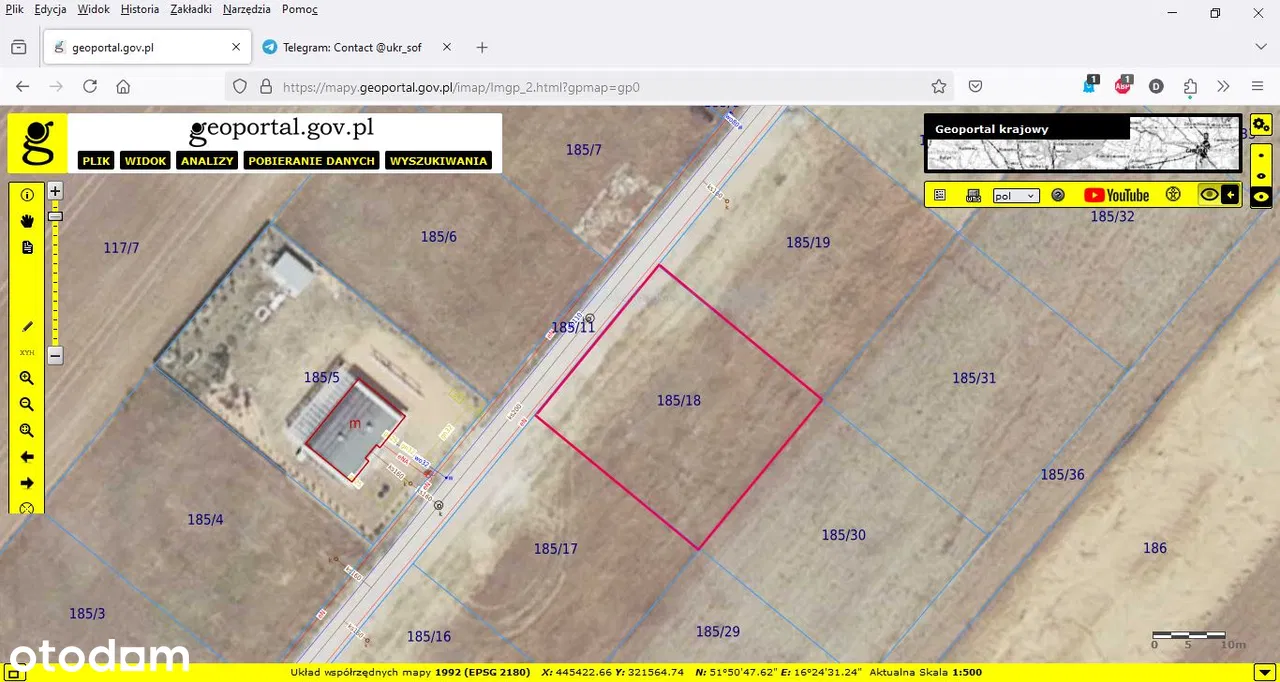Open the Zakładki browser menu

191,9
